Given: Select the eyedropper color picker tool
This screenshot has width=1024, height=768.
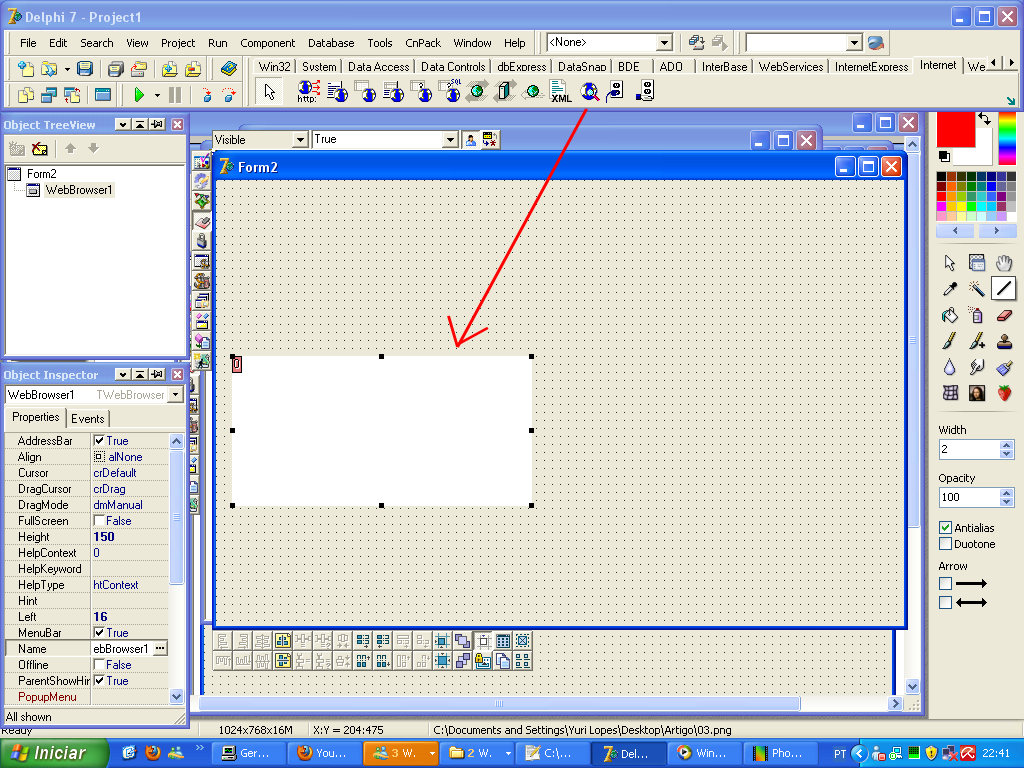Looking at the screenshot, I should coord(950,288).
